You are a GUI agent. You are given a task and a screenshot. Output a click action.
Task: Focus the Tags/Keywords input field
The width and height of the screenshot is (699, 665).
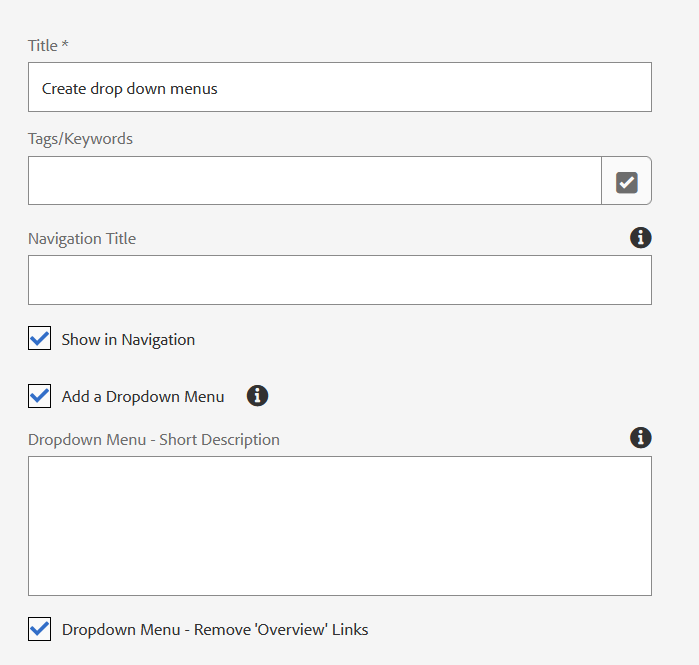click(314, 181)
